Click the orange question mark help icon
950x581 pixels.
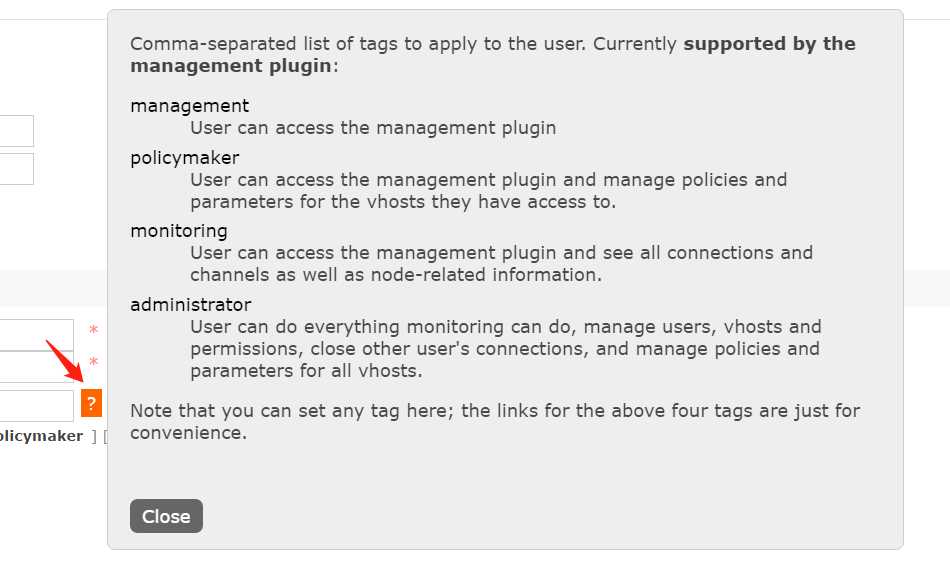pos(91,403)
